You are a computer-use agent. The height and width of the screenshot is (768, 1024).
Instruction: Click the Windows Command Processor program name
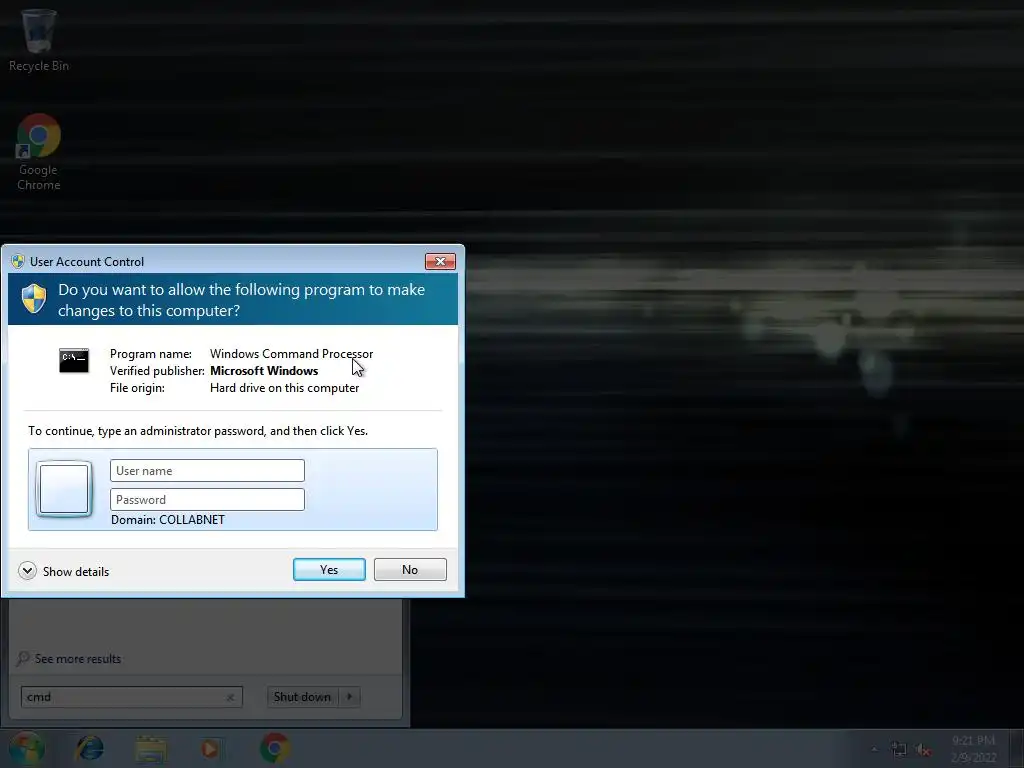291,354
